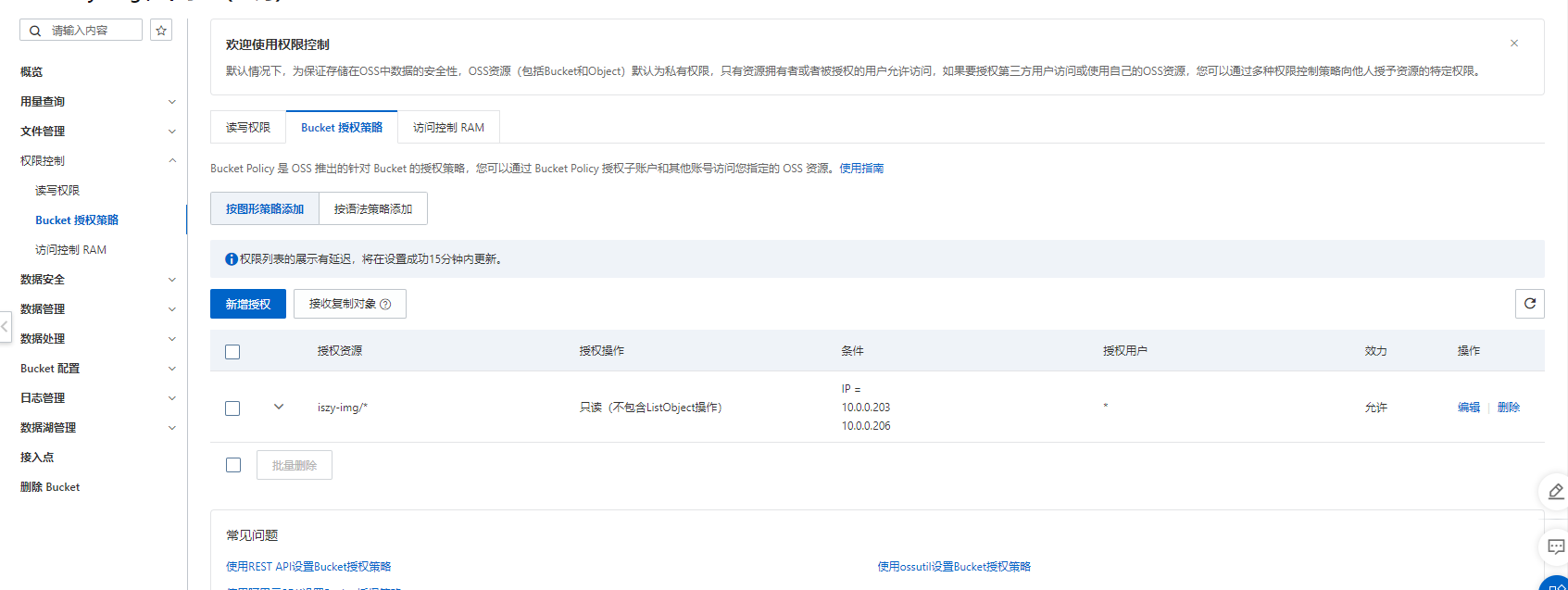The image size is (1568, 590).
Task: Click the 新增授权 button
Action: click(248, 305)
